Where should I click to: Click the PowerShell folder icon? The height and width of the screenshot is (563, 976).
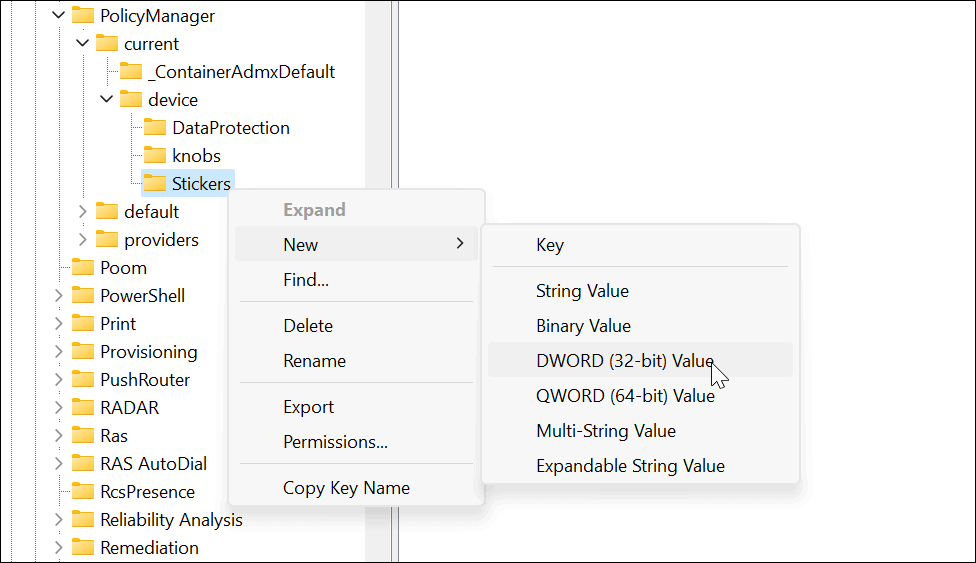(x=82, y=295)
